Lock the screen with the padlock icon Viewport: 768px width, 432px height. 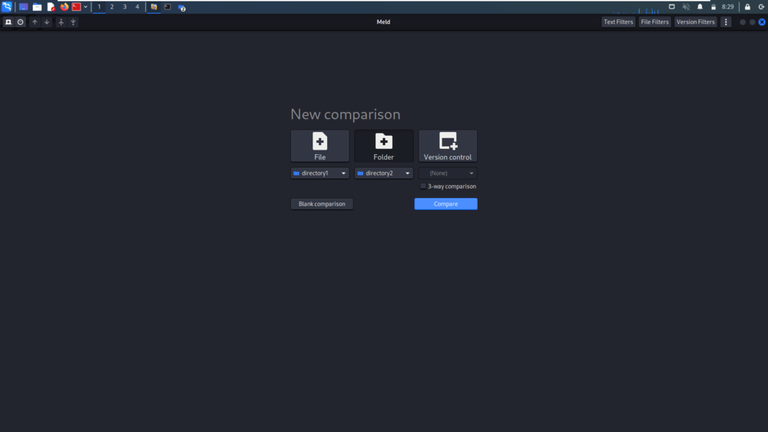[747, 7]
